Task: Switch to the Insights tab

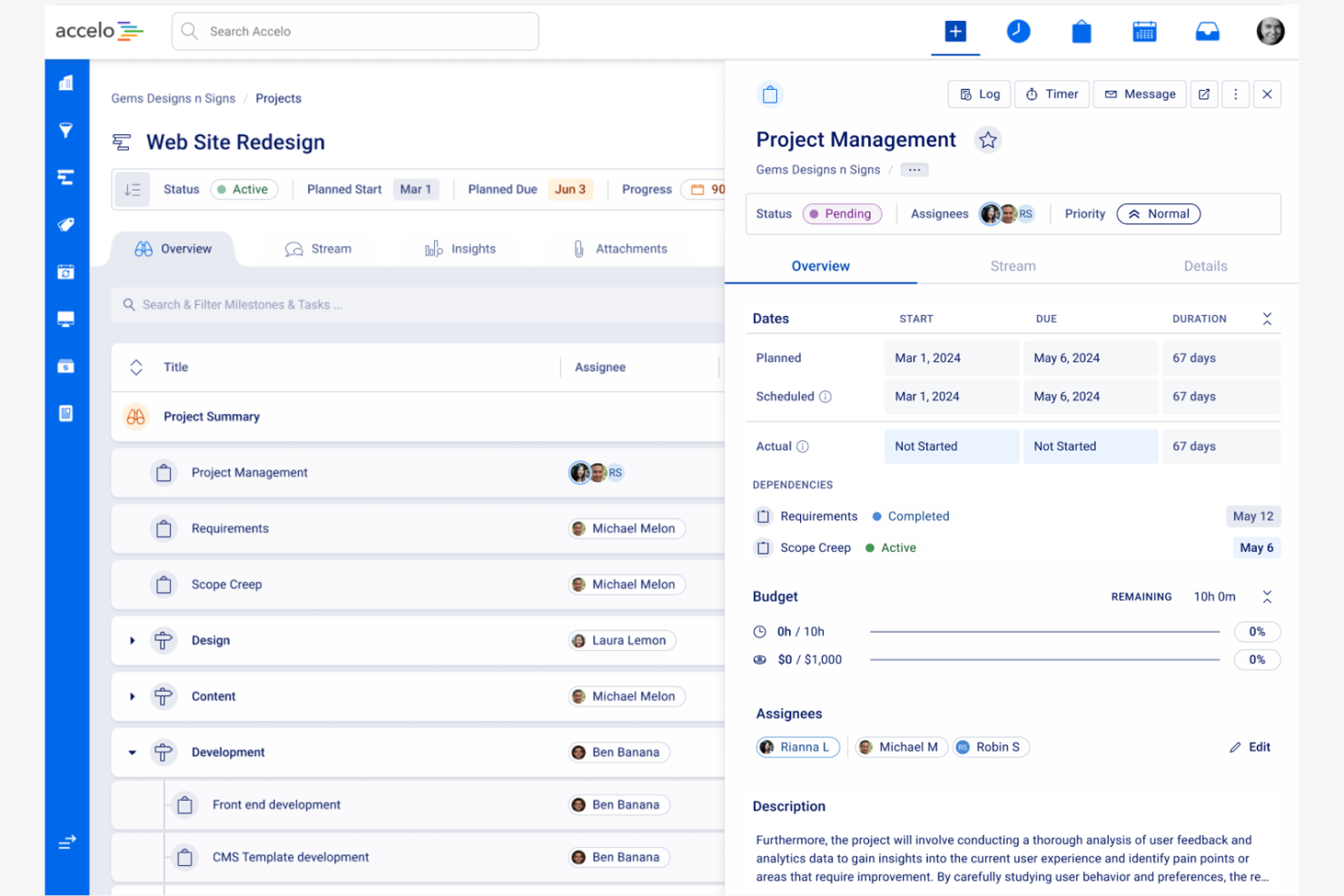Action: [460, 249]
